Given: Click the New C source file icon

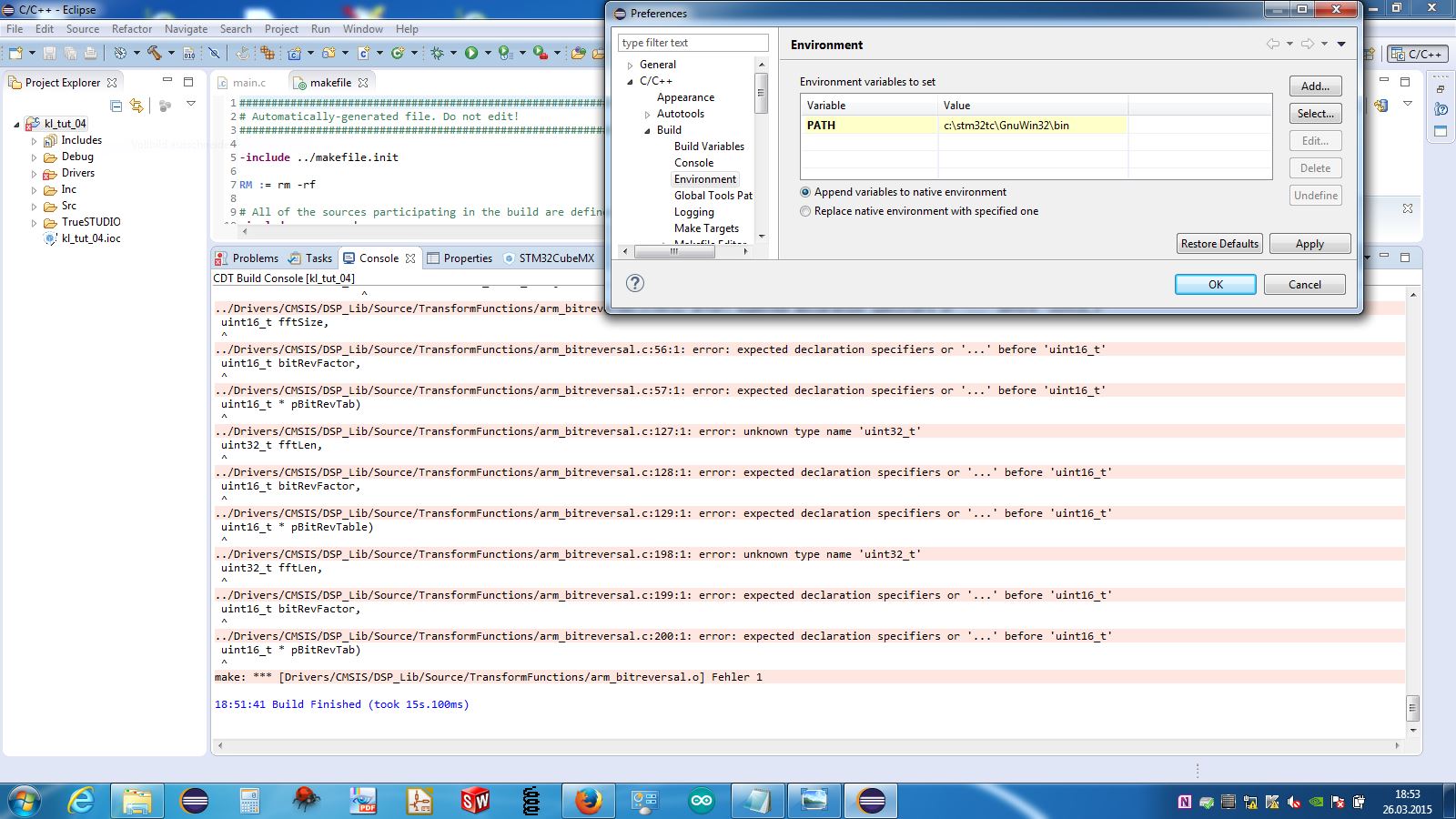Looking at the screenshot, I should click(x=363, y=53).
